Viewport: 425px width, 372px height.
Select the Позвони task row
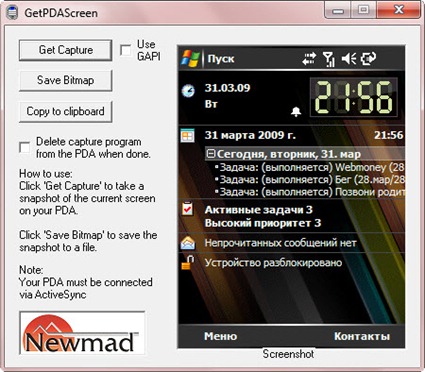coord(310,192)
